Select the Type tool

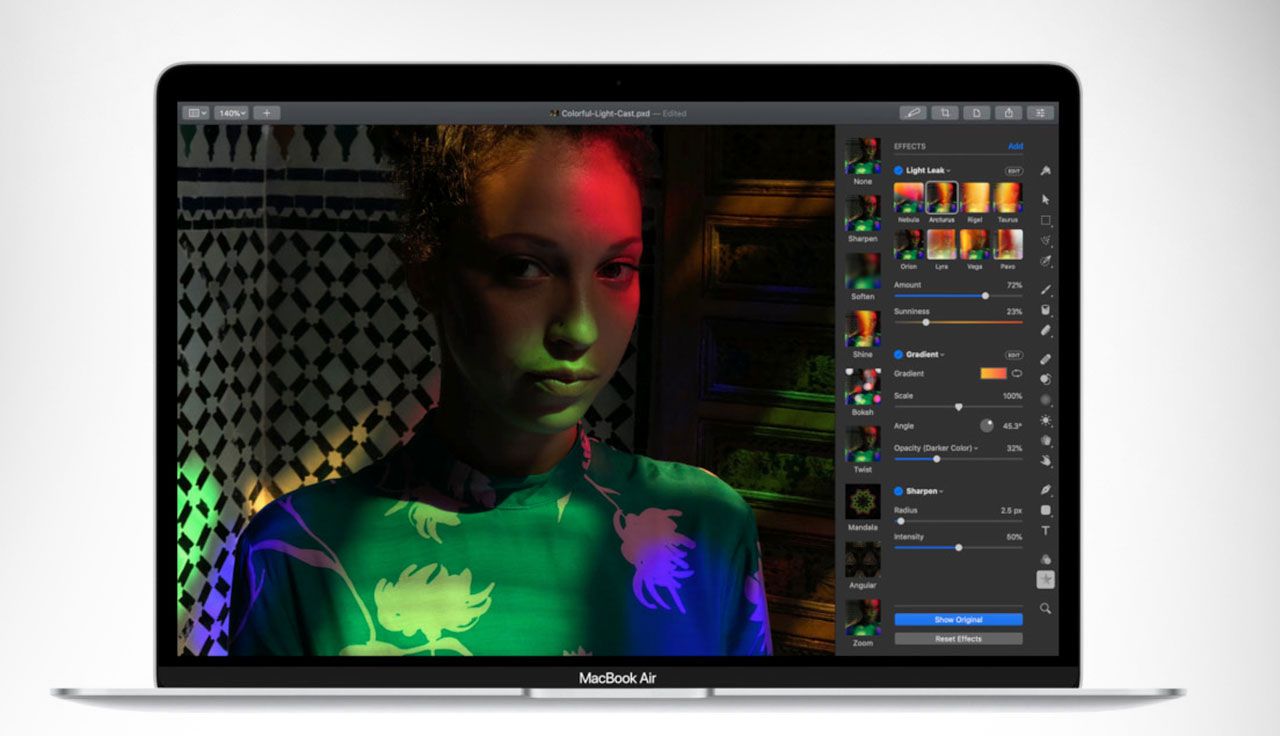[1046, 531]
